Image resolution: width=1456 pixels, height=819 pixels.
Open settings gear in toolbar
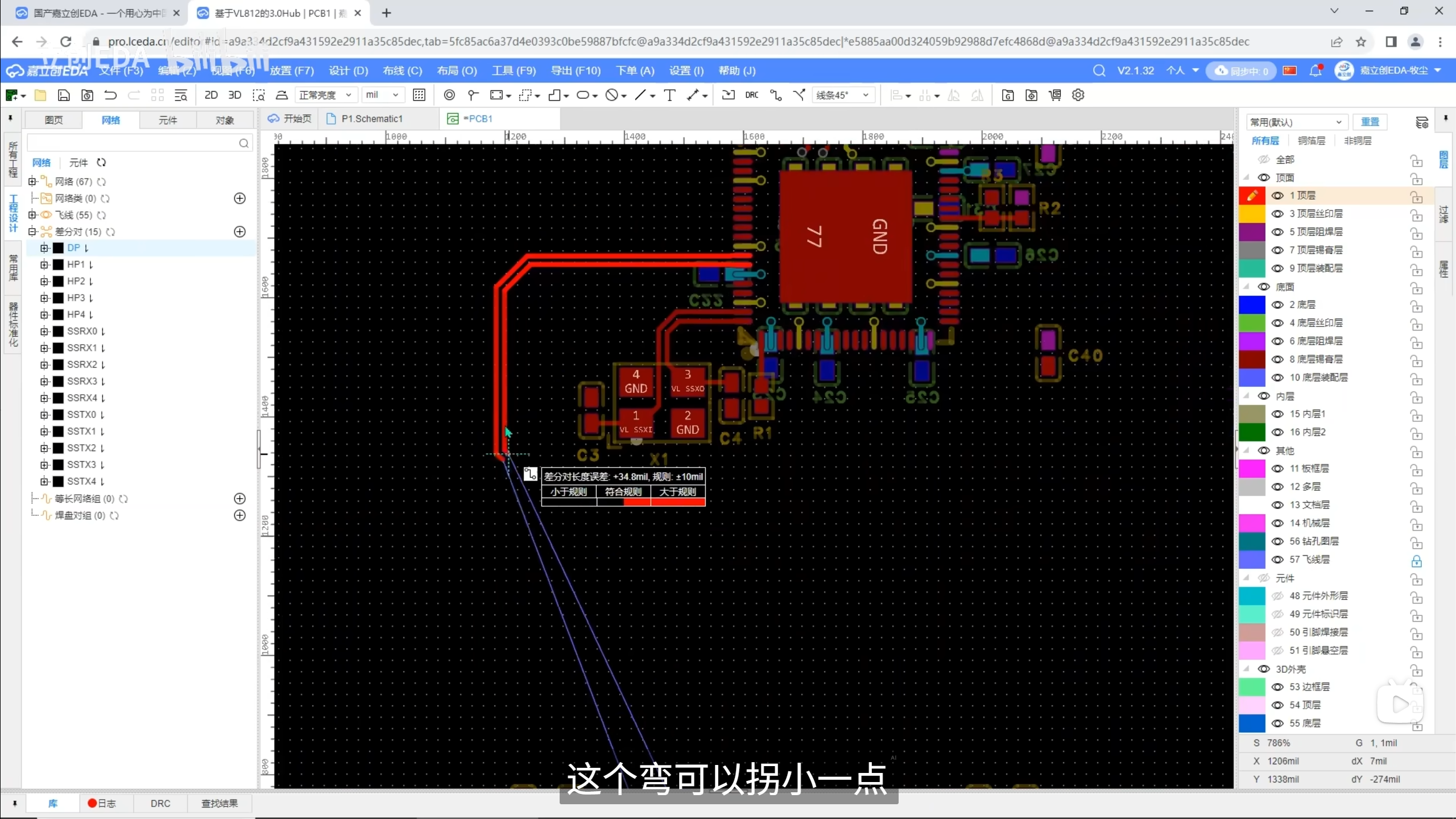click(x=1078, y=95)
